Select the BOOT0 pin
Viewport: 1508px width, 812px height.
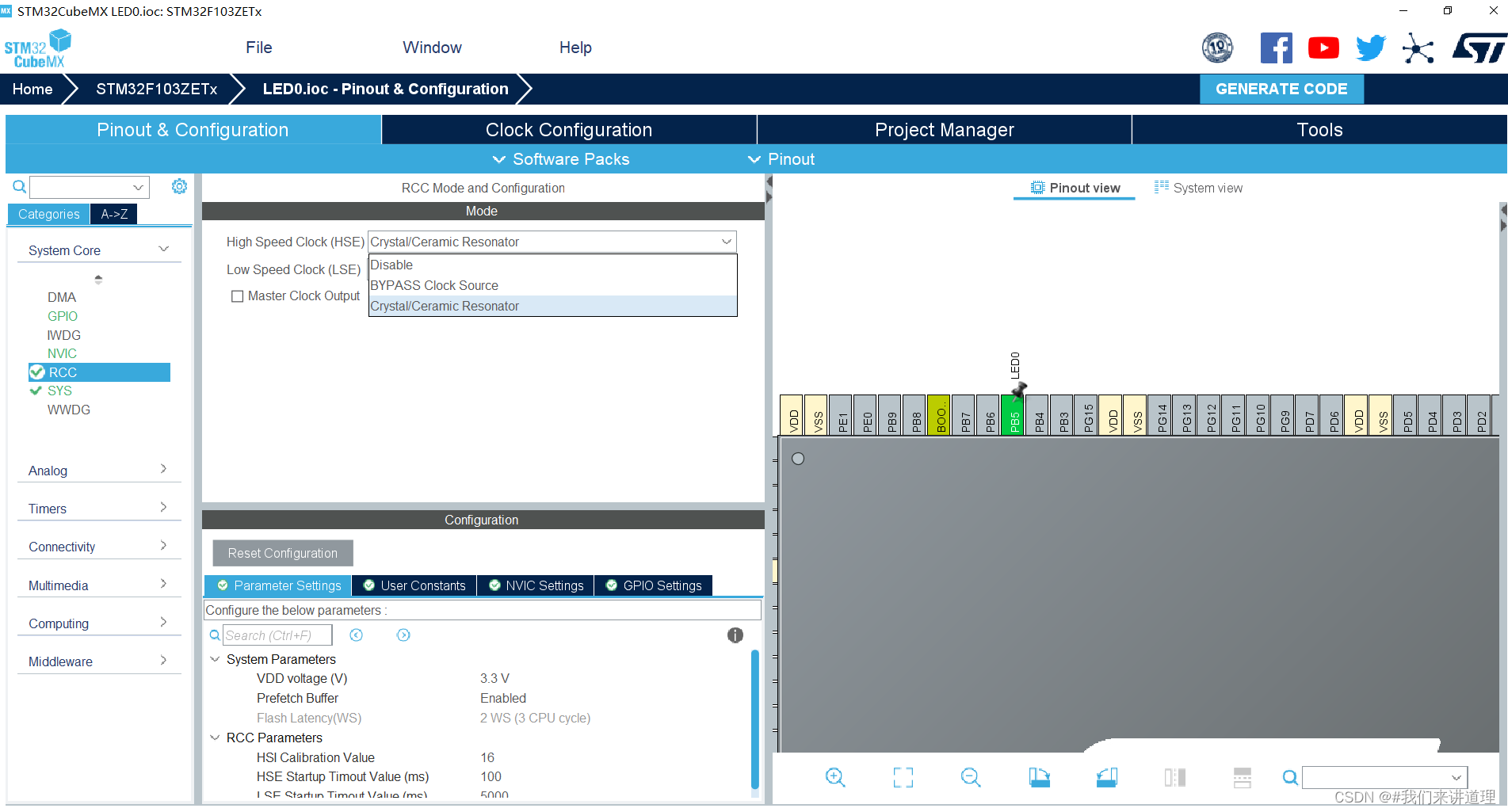pos(941,415)
